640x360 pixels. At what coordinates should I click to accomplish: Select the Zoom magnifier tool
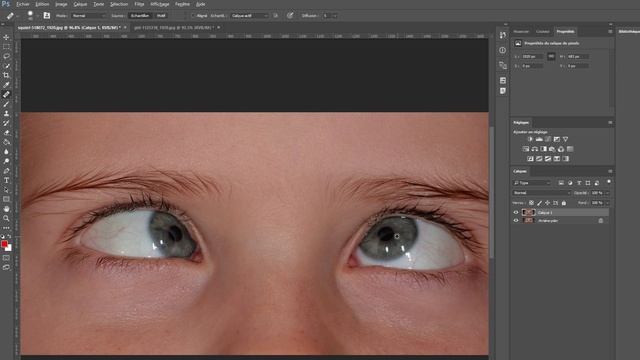(6, 218)
